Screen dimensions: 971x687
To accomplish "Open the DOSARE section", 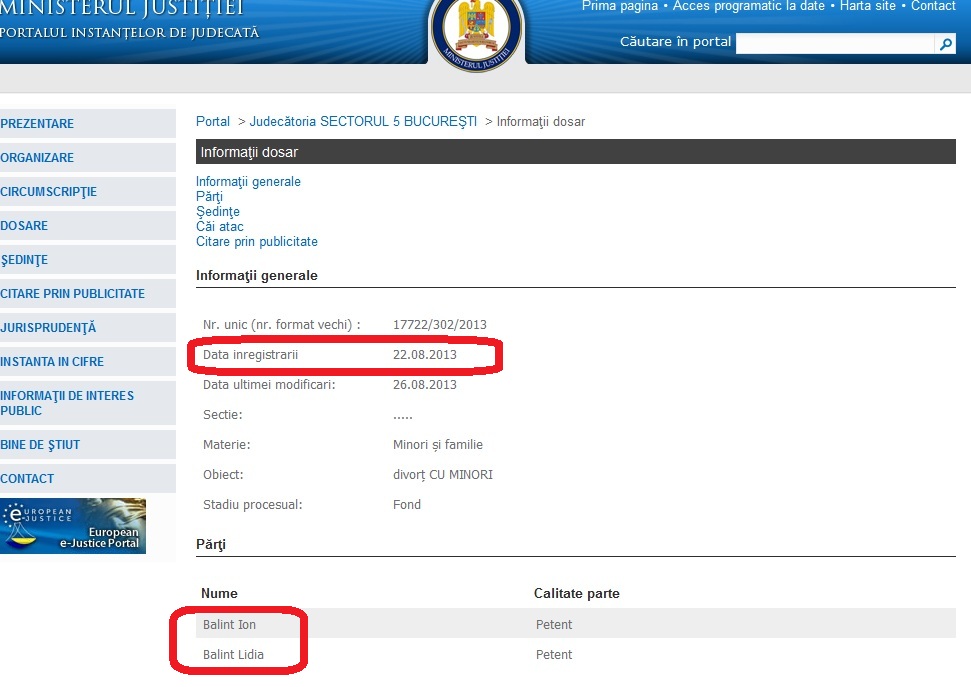I will coord(25,225).
